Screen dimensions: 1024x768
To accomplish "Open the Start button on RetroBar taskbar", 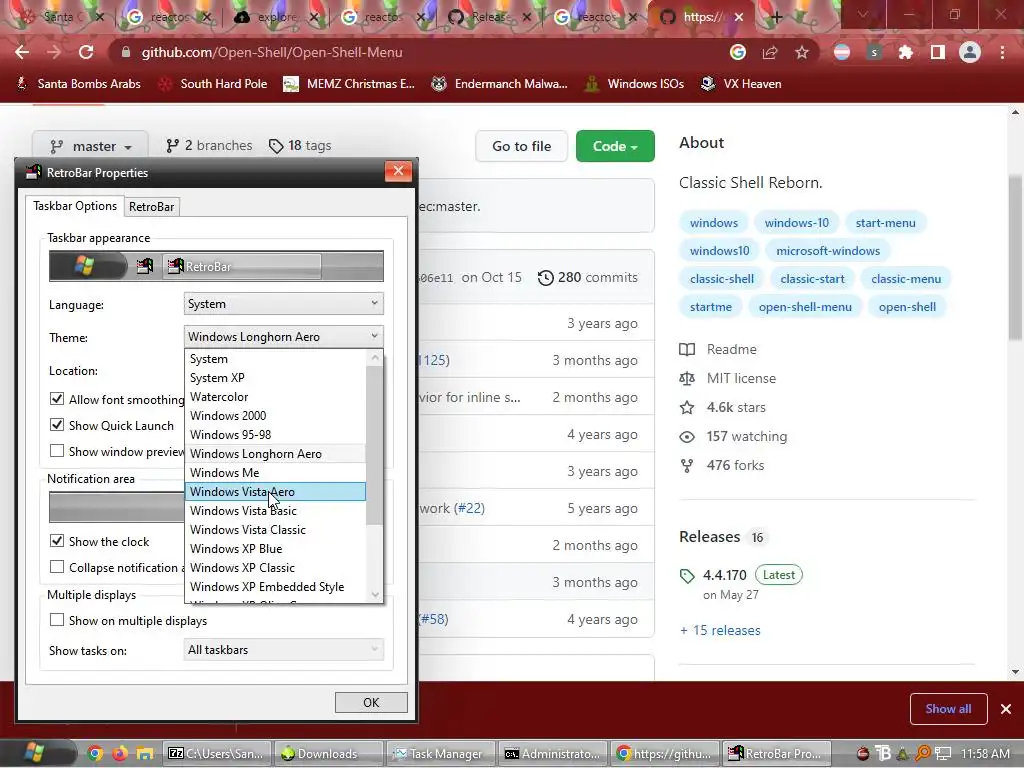I will (34, 753).
